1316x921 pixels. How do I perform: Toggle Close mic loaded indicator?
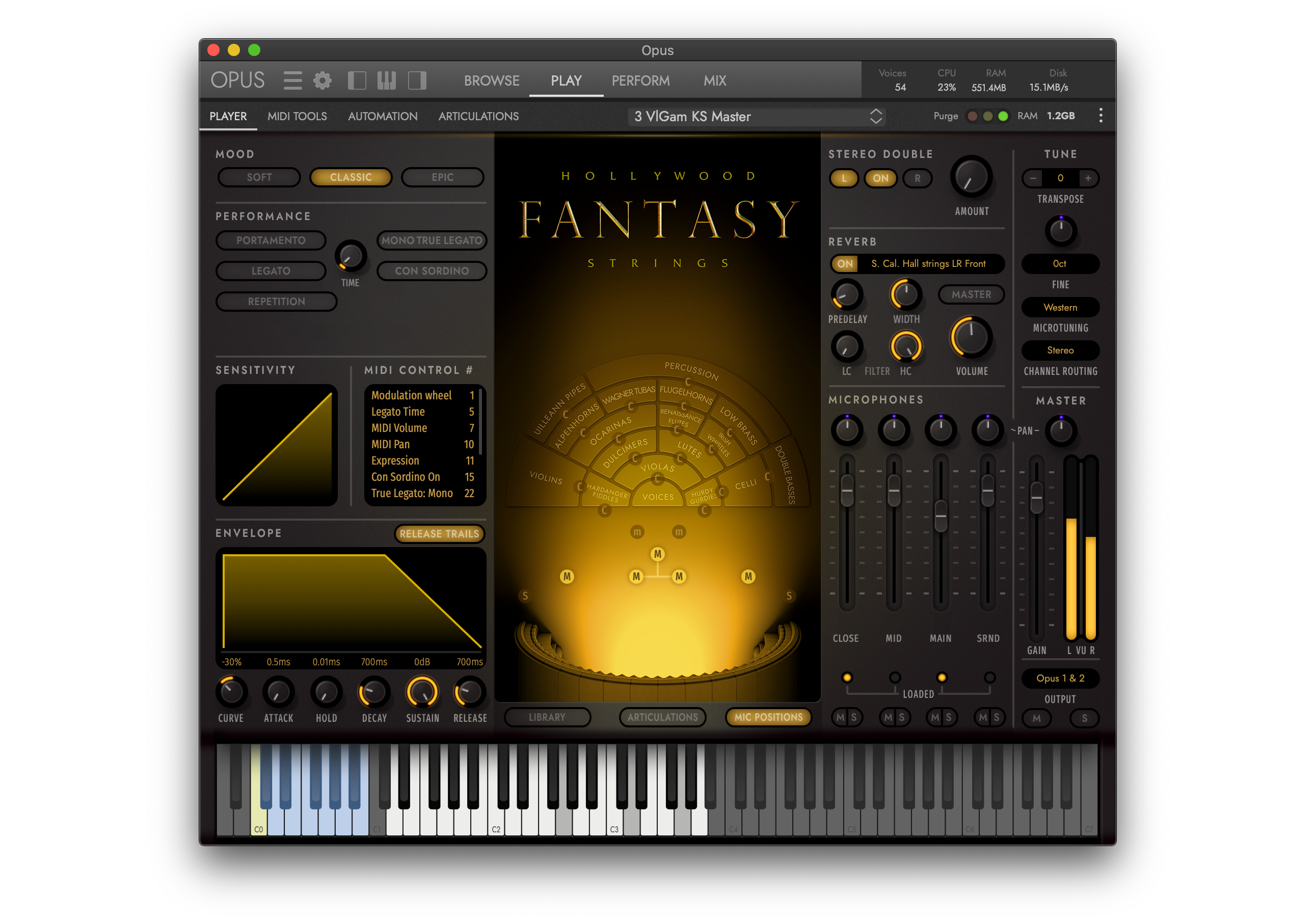(x=847, y=678)
